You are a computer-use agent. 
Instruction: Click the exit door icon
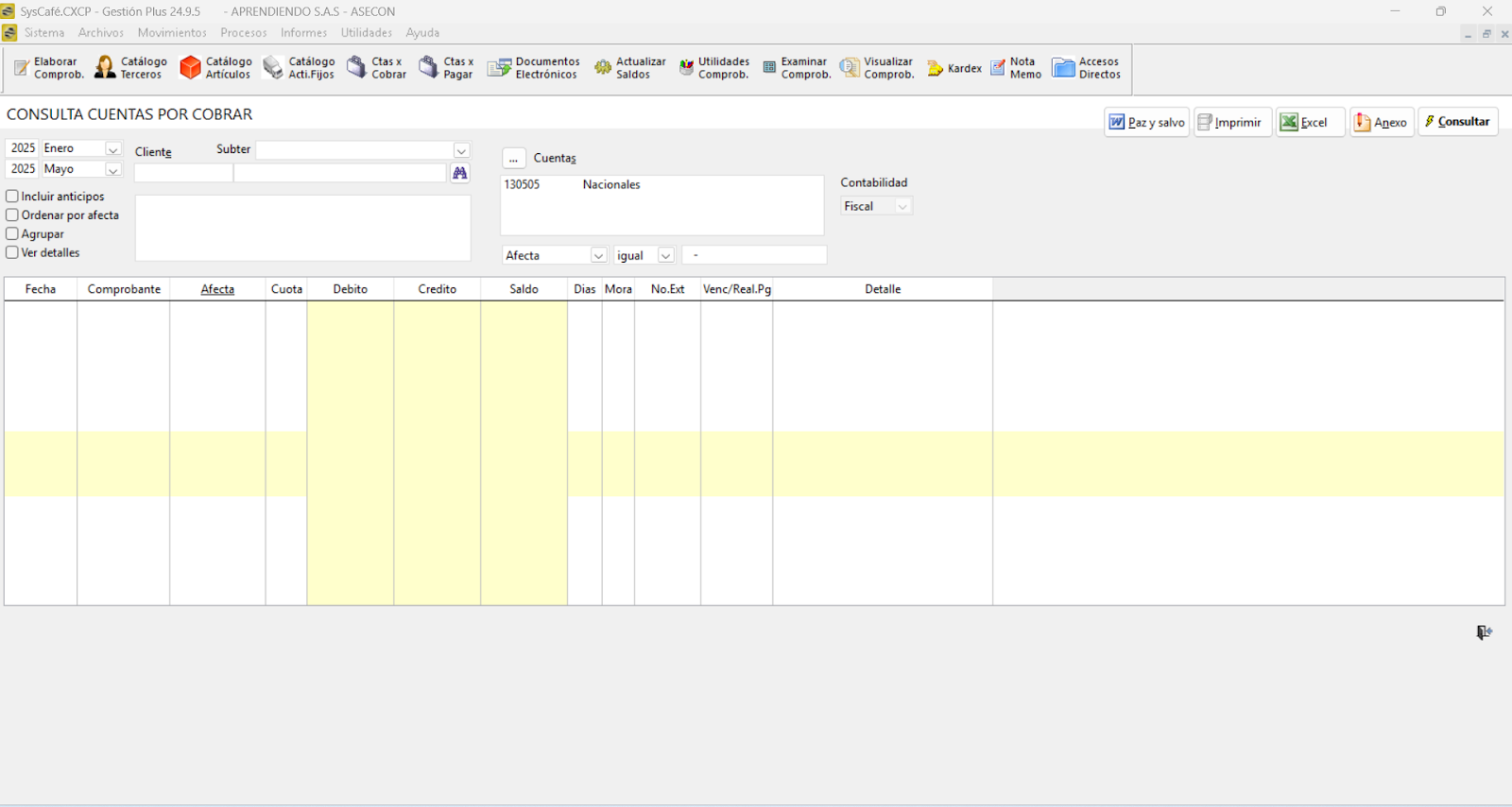(x=1484, y=632)
